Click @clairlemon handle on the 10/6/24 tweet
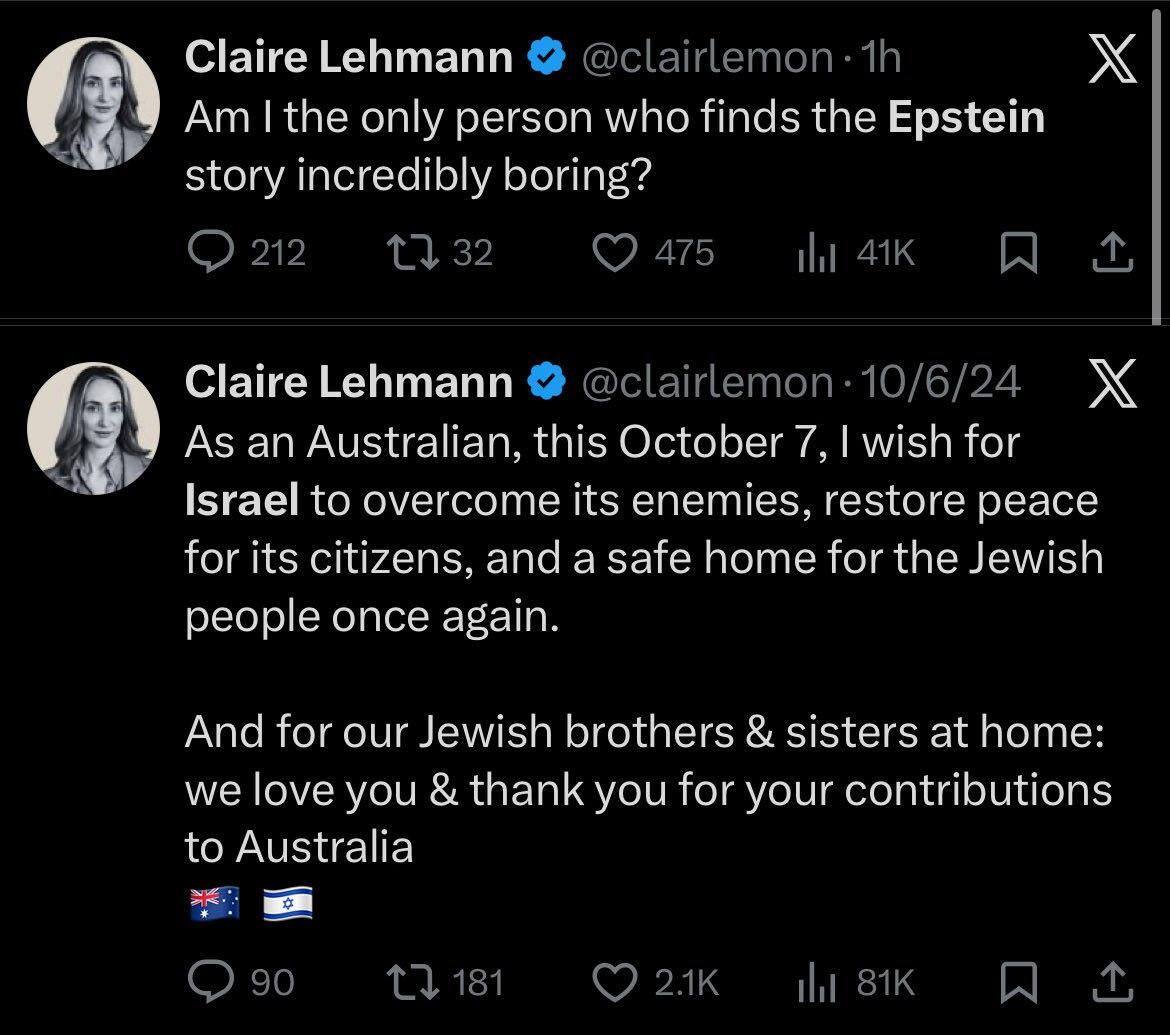 click(706, 382)
